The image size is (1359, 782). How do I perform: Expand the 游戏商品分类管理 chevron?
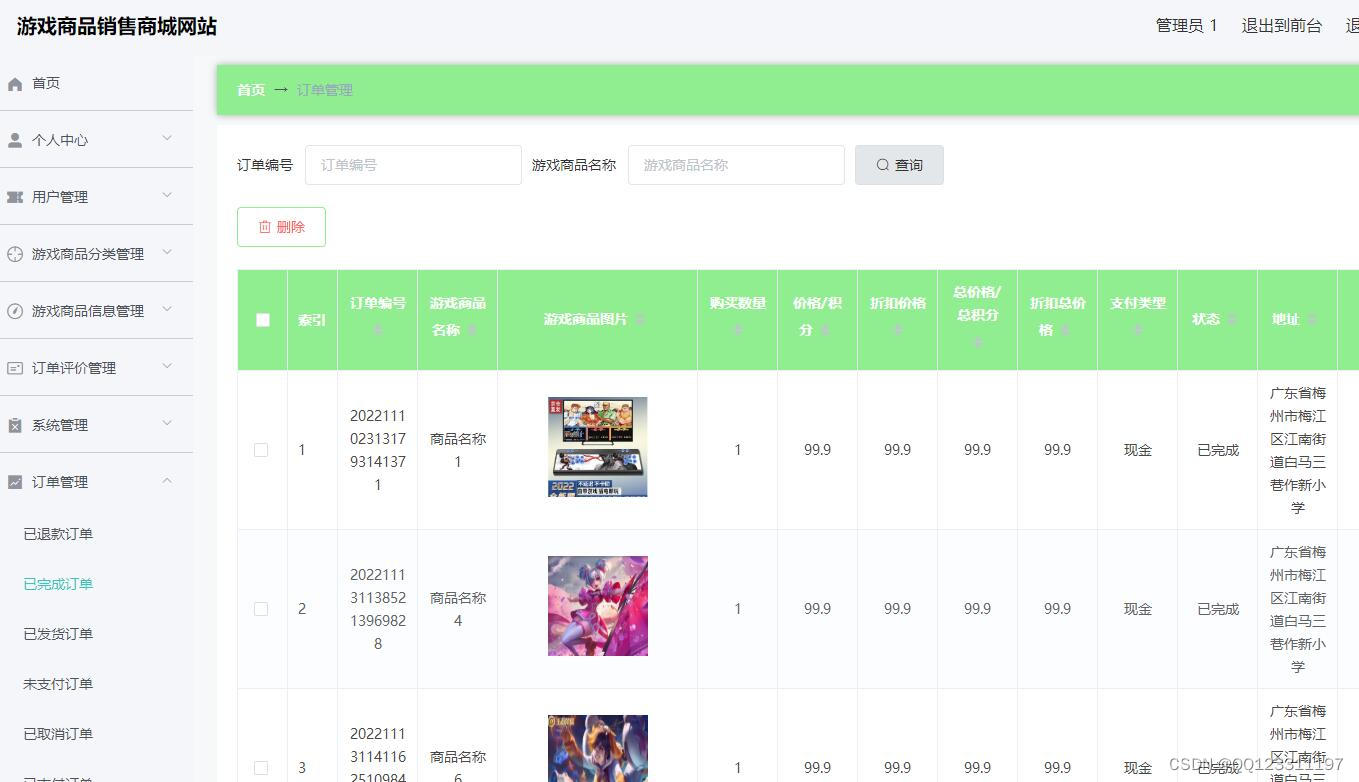tap(167, 253)
